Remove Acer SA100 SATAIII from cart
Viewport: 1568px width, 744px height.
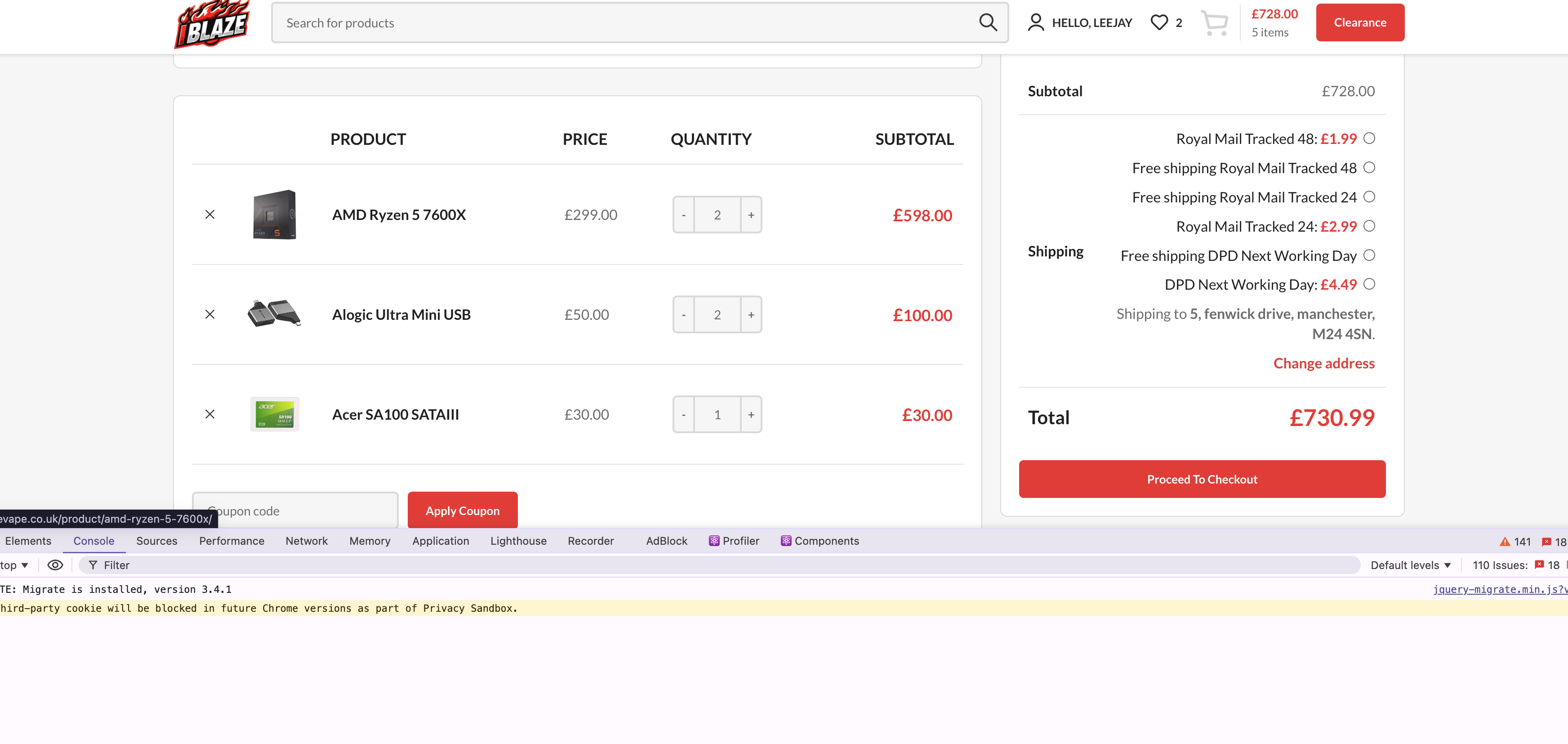210,414
